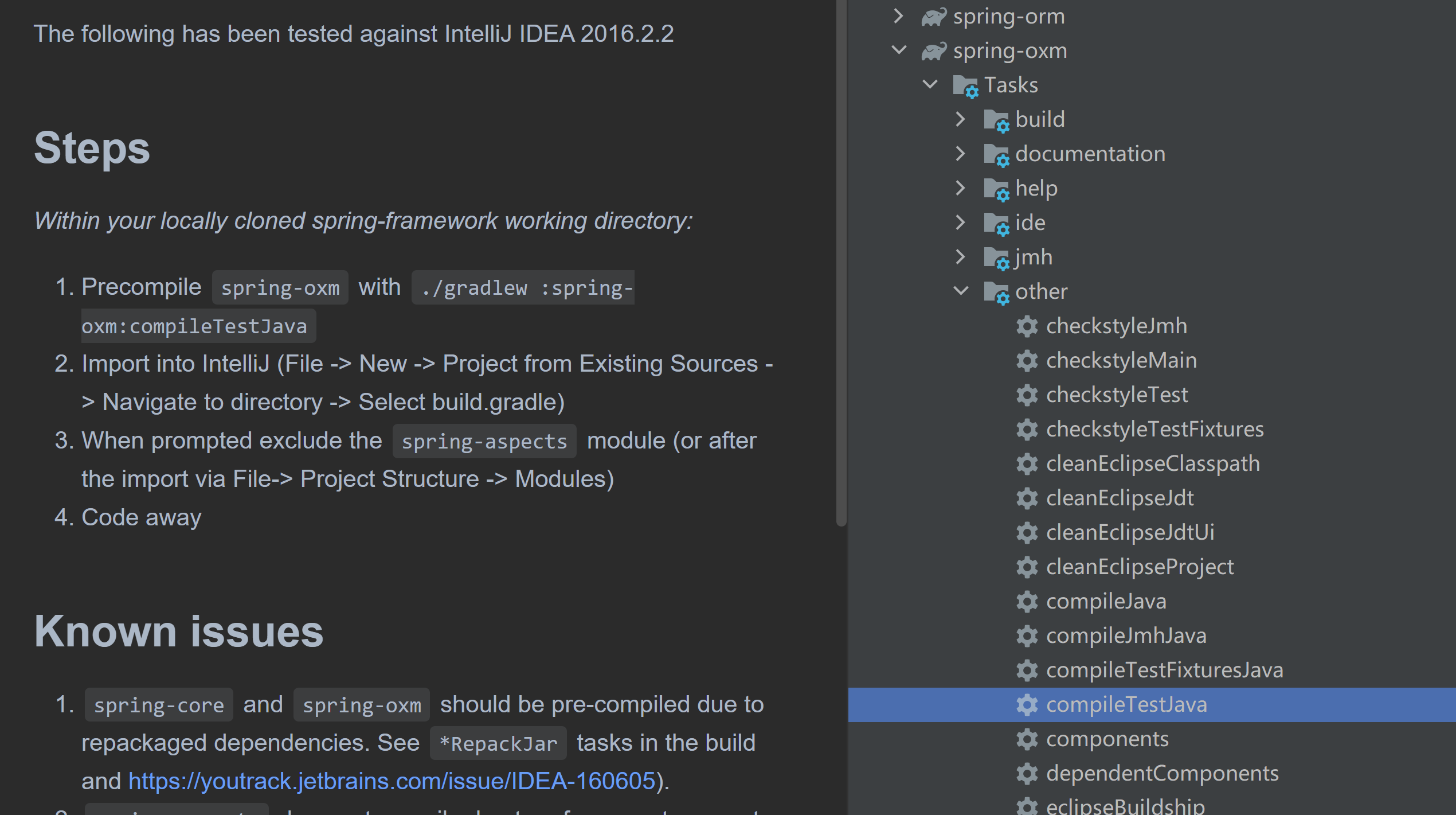The image size is (1456, 815).
Task: Select the compileTestFixturesJava task label
Action: [1164, 670]
